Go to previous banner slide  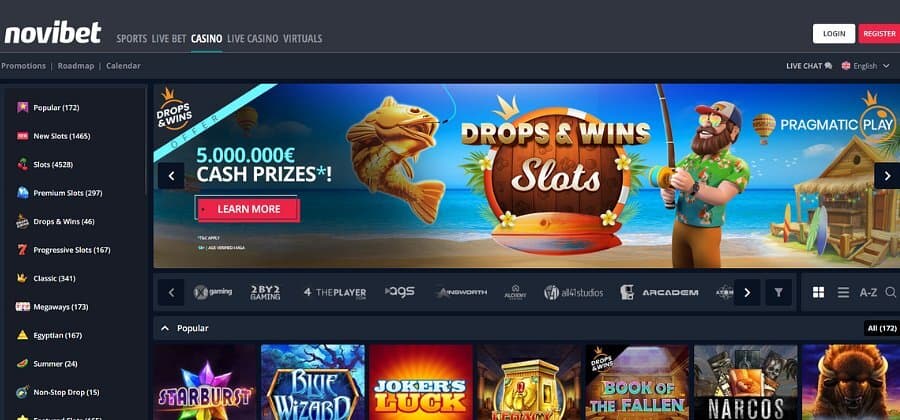(171, 176)
